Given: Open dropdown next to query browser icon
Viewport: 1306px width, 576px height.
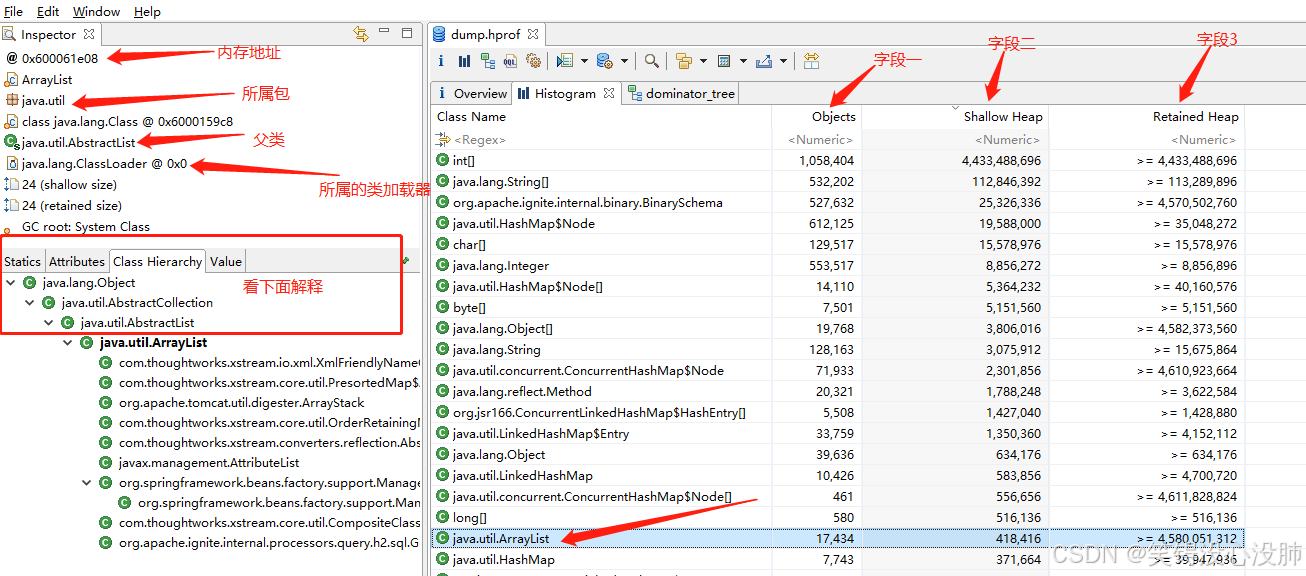Looking at the screenshot, I should pos(624,61).
